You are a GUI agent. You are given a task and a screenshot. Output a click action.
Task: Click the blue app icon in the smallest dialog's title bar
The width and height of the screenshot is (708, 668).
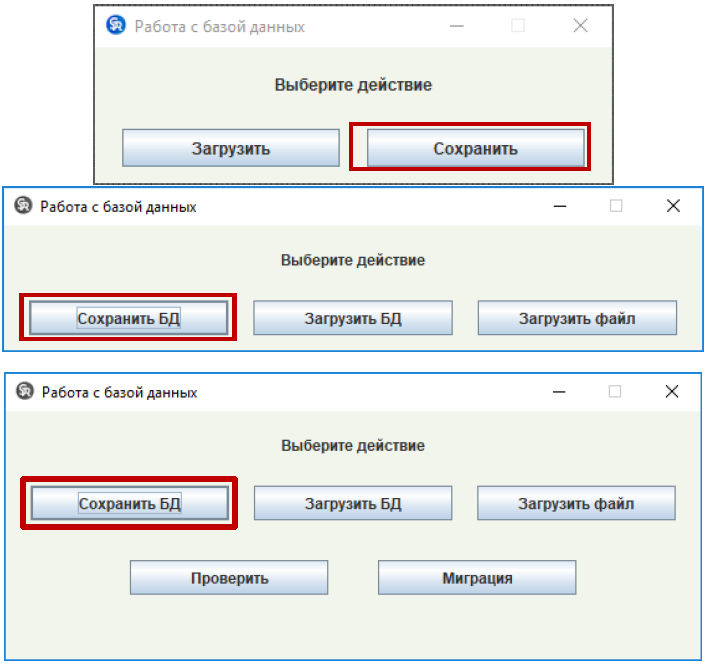click(x=116, y=26)
